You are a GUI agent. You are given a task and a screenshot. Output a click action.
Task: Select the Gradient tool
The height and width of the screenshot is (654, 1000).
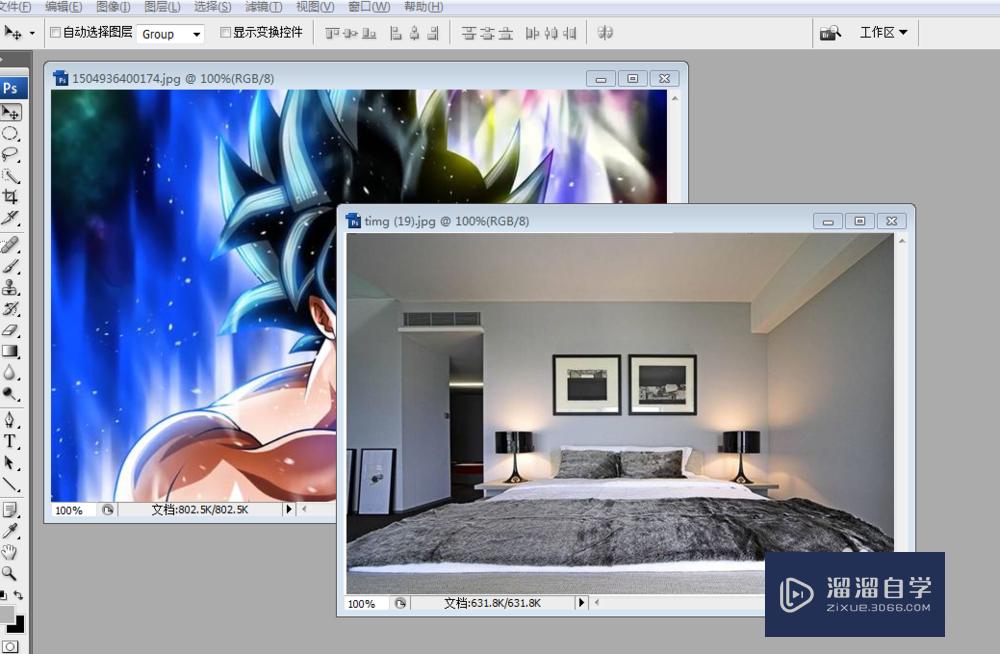pyautogui.click(x=10, y=351)
